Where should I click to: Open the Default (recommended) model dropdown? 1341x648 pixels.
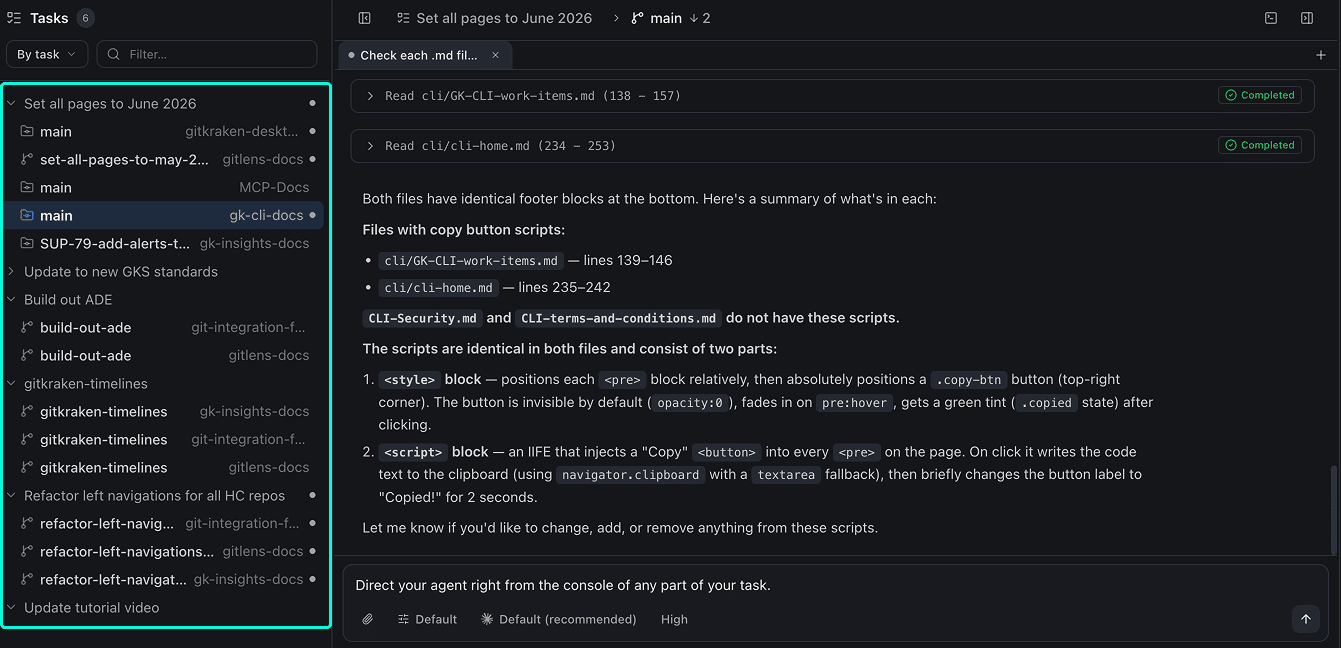coord(558,619)
